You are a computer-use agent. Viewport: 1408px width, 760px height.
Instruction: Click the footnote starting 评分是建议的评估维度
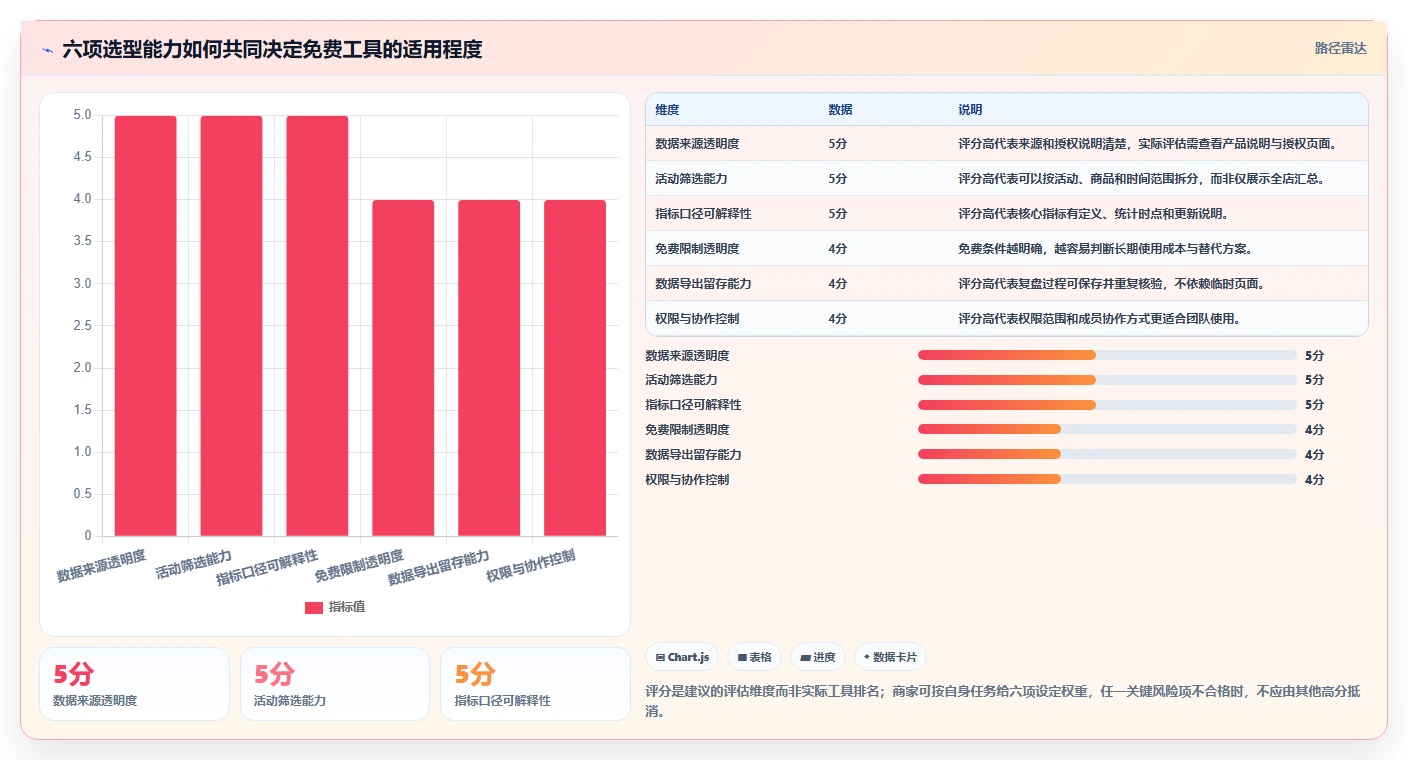(x=1004, y=702)
